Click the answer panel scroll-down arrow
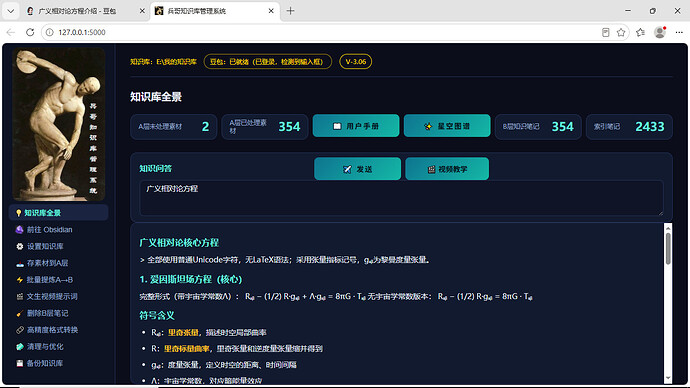690x388 pixels. click(x=668, y=378)
